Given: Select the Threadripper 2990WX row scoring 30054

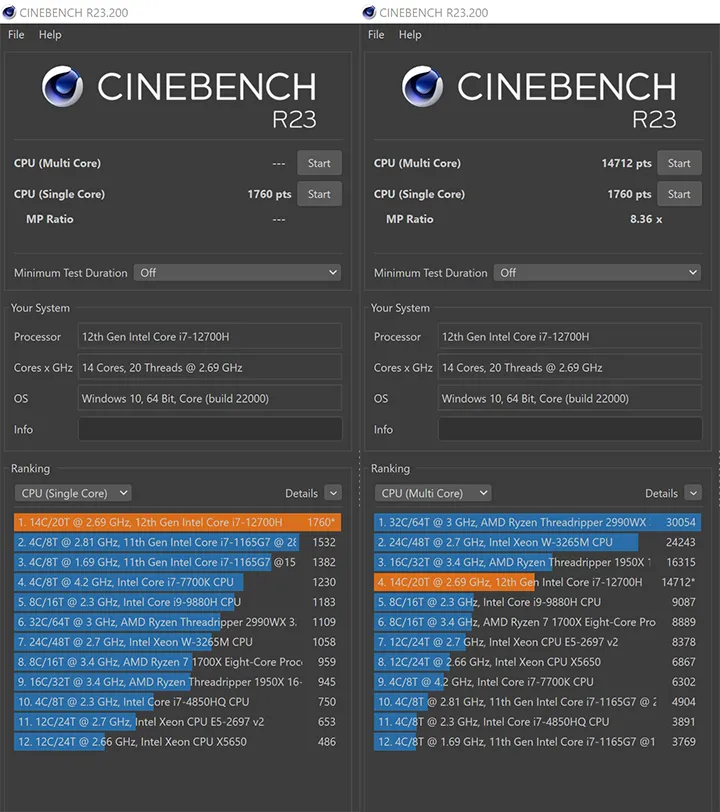Looking at the screenshot, I should (x=537, y=522).
